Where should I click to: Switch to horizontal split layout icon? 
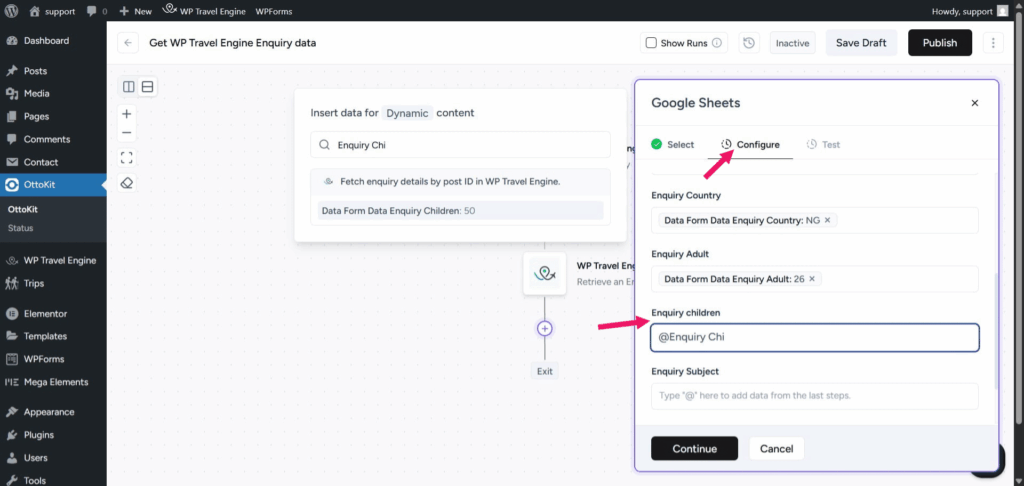(x=148, y=86)
